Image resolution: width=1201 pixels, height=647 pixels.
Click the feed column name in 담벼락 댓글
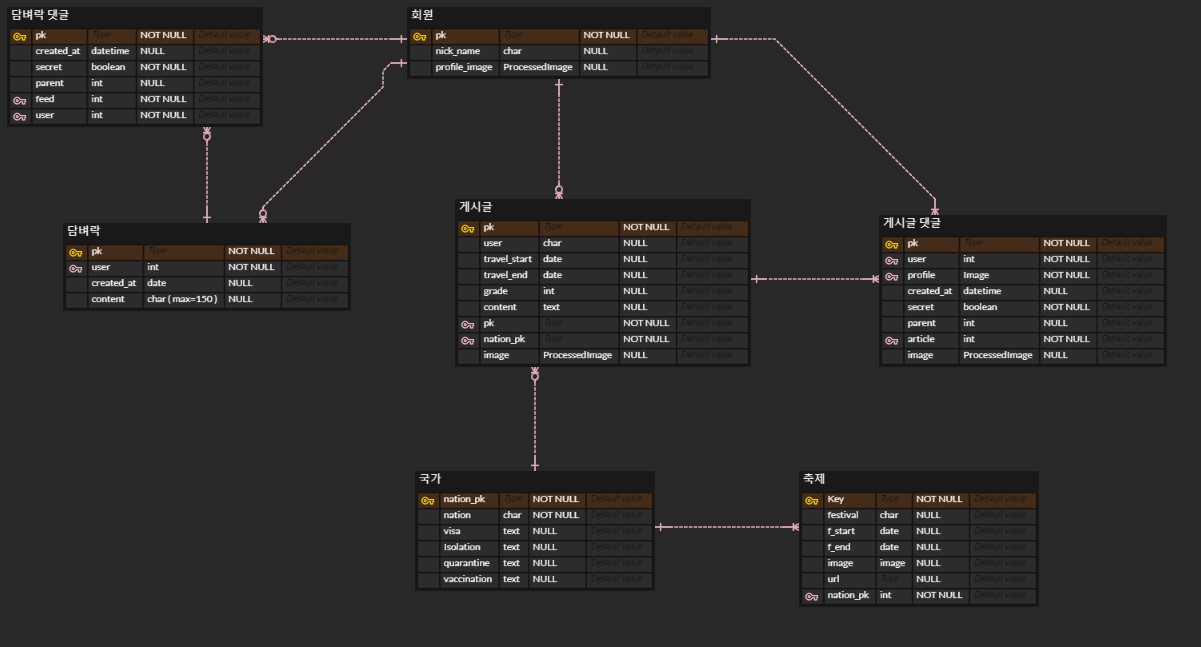click(x=45, y=99)
